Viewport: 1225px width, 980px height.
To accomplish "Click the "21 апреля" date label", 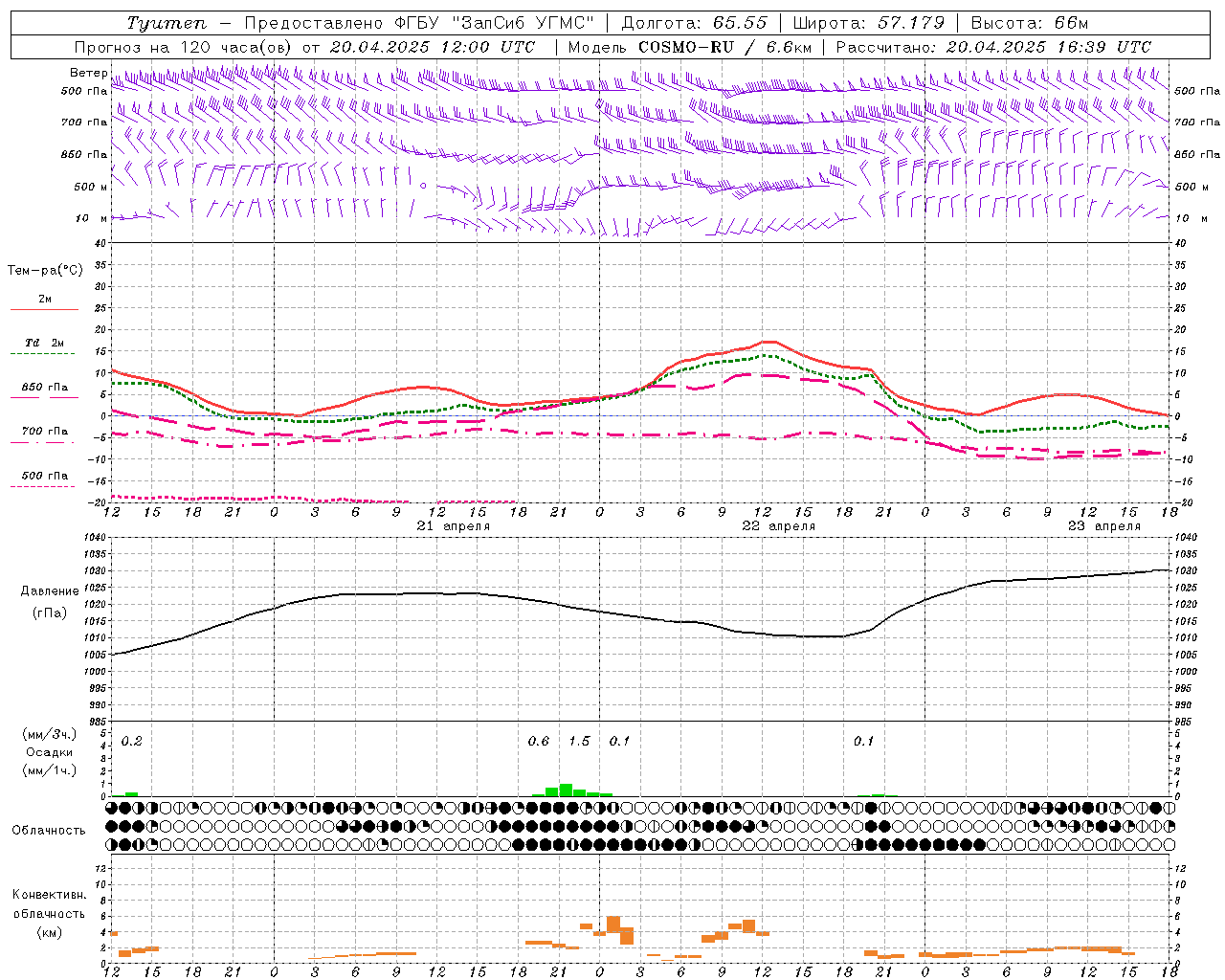I will pyautogui.click(x=453, y=526).
